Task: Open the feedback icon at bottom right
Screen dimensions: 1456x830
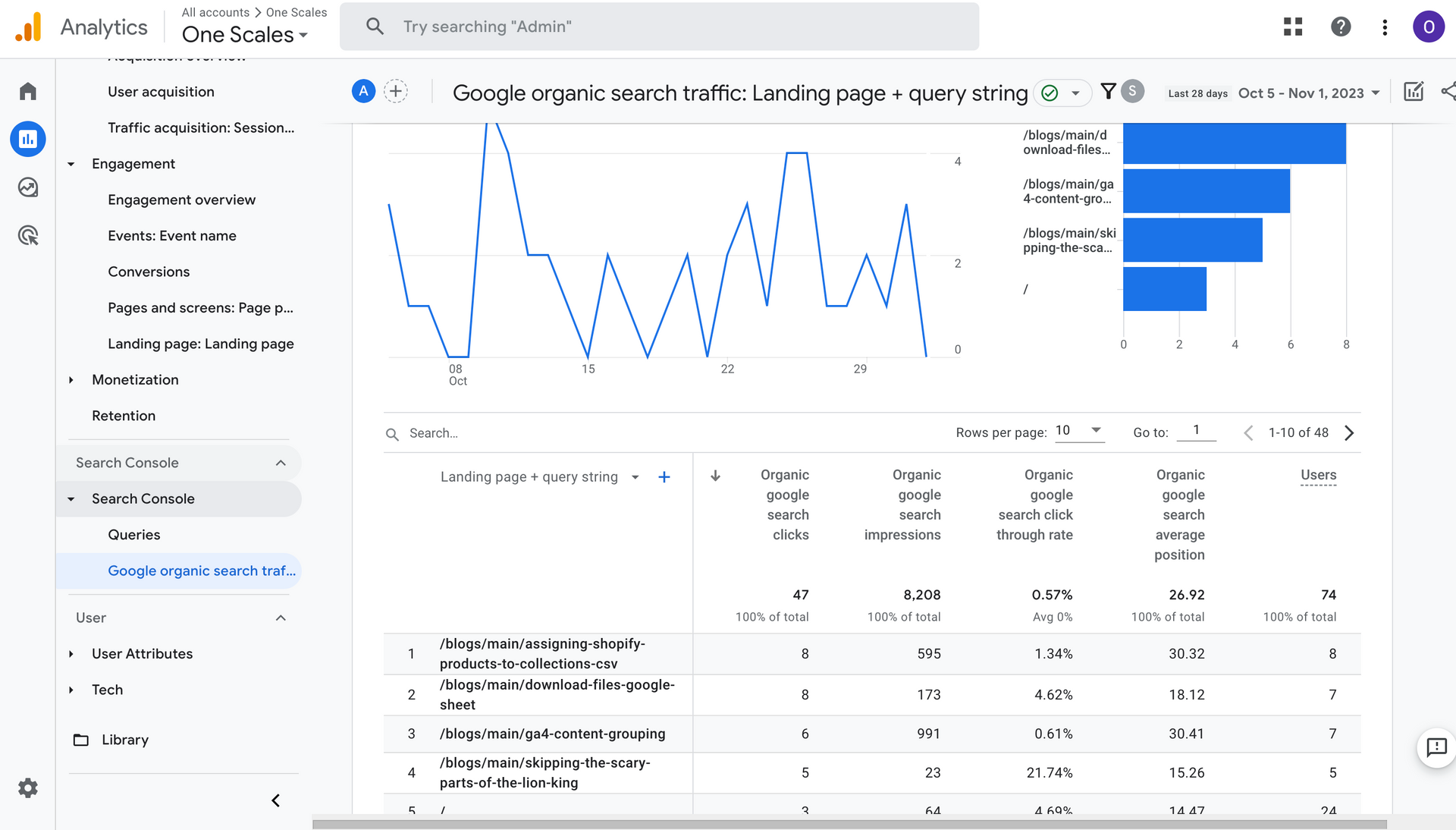Action: click(1437, 749)
